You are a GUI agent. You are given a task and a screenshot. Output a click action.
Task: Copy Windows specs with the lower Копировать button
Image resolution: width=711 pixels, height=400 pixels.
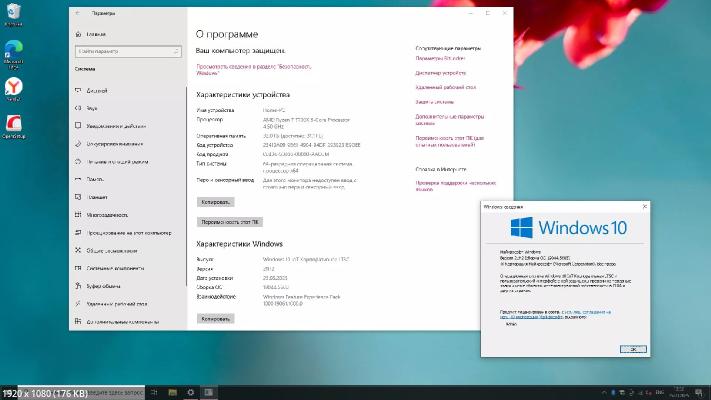tap(215, 319)
